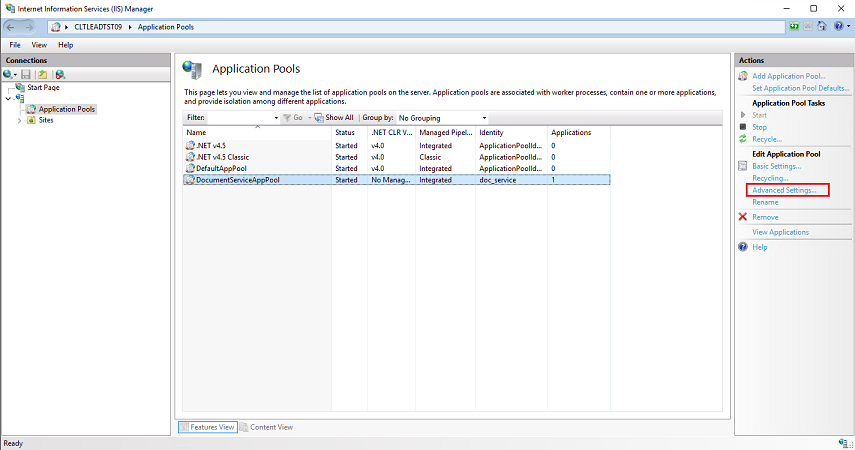Click the Filter text input box
The image size is (855, 450).
pyautogui.click(x=240, y=118)
